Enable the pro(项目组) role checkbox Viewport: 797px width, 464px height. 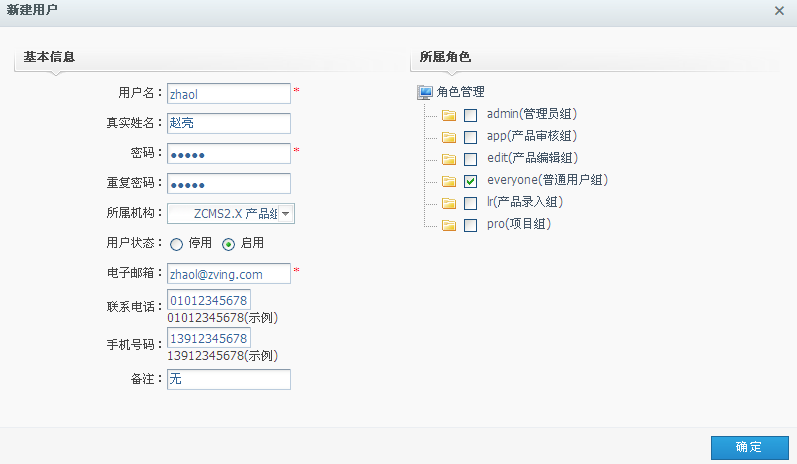[470, 225]
